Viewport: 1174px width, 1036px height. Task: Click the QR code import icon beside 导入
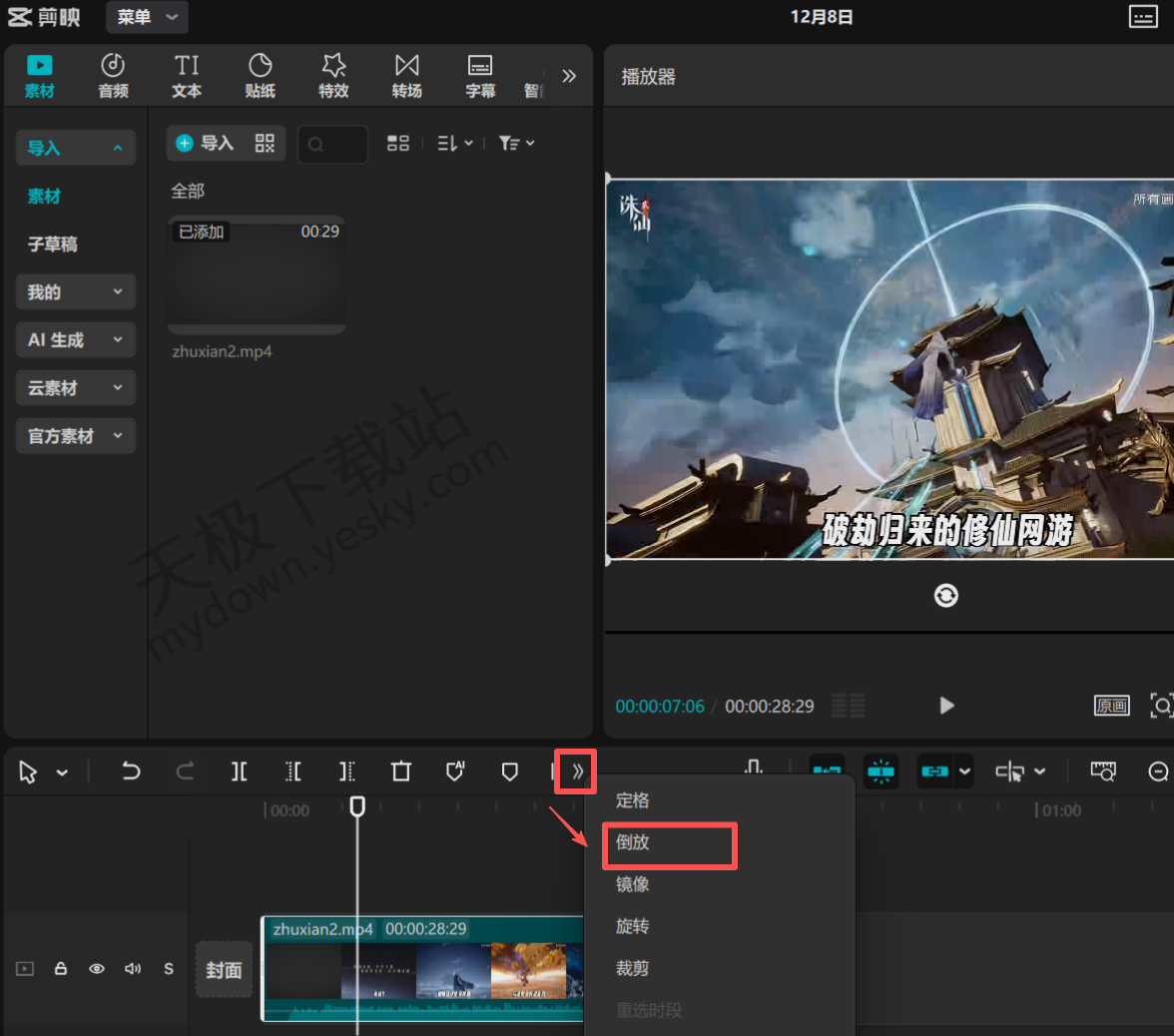click(264, 143)
